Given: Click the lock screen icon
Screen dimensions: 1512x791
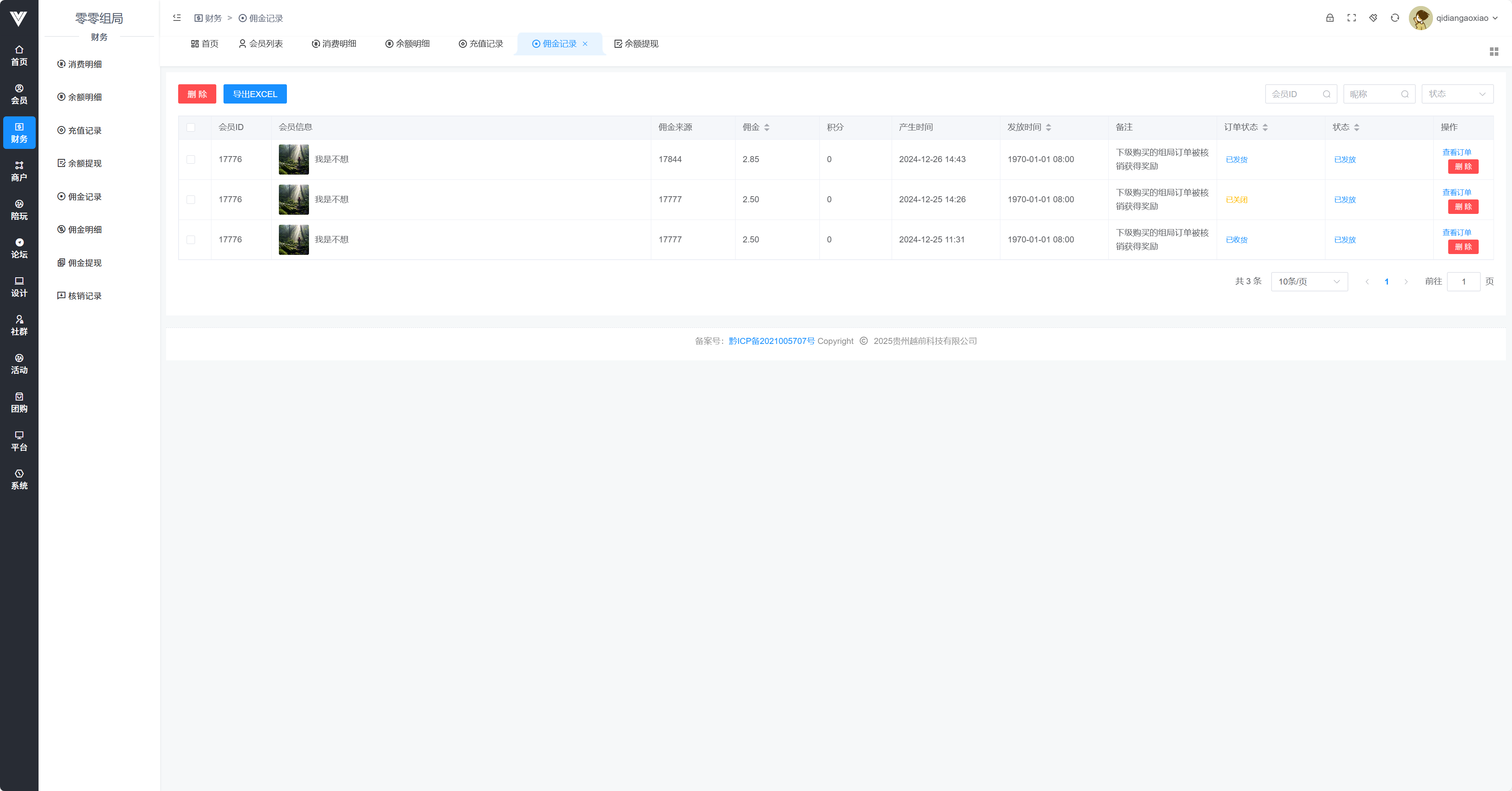Looking at the screenshot, I should coord(1329,18).
